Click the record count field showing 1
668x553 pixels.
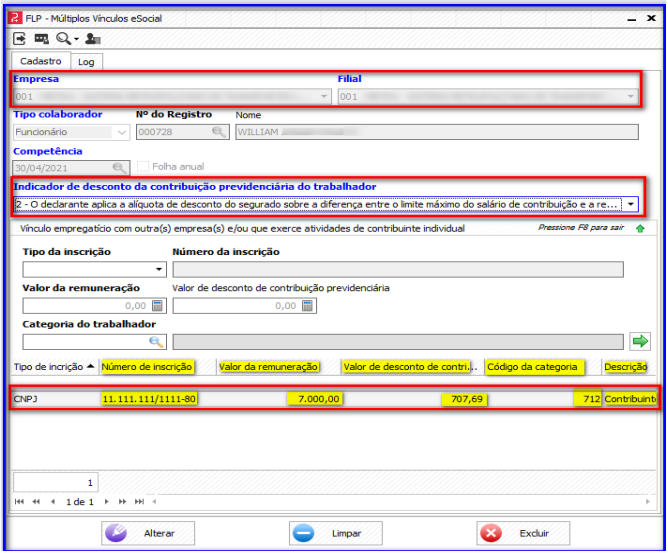tap(56, 483)
